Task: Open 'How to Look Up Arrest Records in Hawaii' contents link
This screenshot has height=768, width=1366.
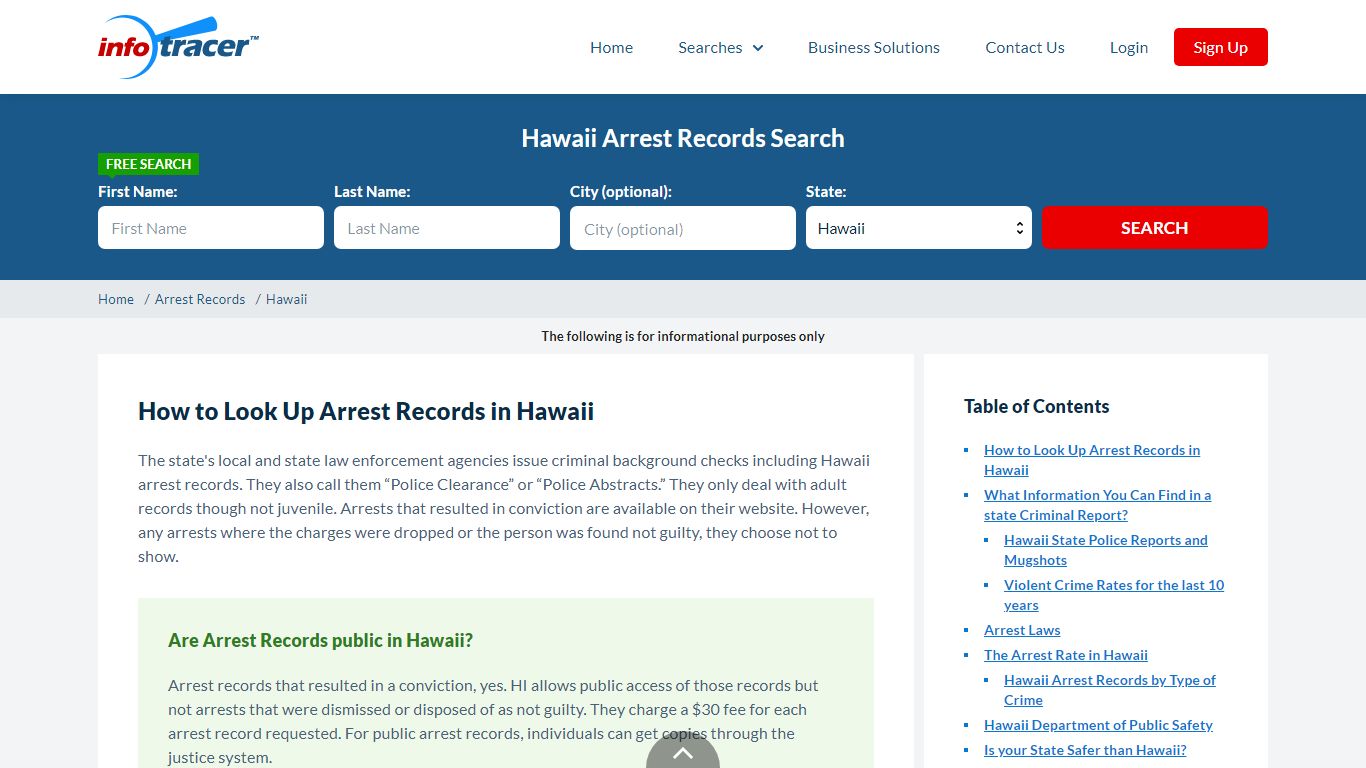Action: (1092, 460)
